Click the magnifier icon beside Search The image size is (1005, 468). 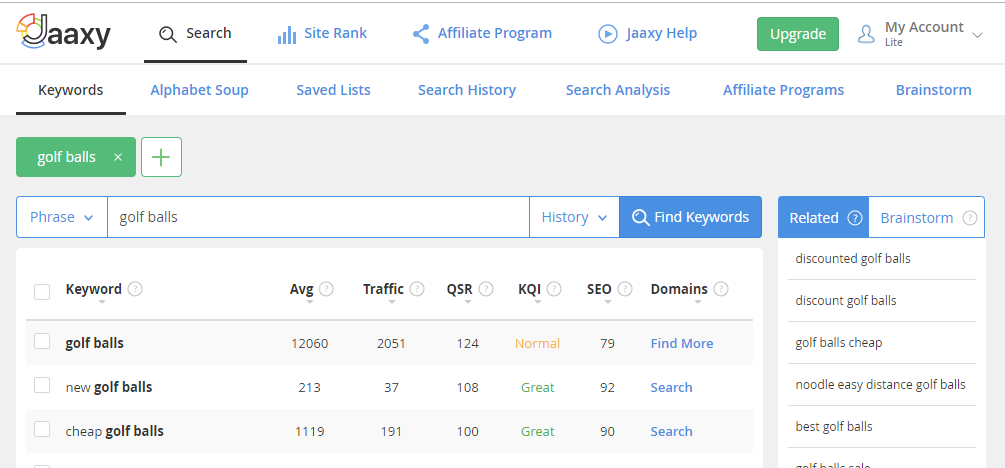tap(167, 34)
